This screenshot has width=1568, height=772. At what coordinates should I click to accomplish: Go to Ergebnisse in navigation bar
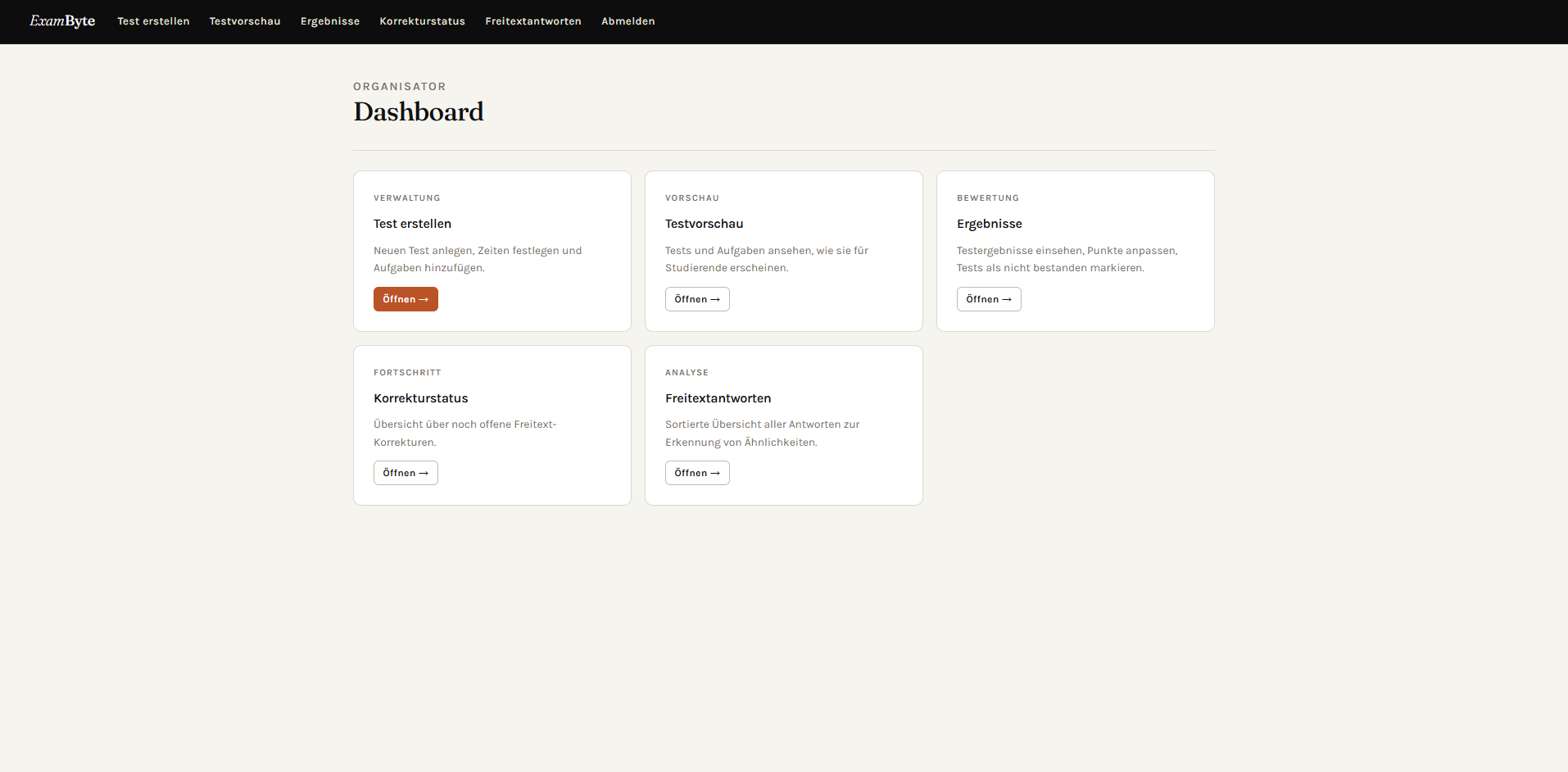(x=330, y=21)
